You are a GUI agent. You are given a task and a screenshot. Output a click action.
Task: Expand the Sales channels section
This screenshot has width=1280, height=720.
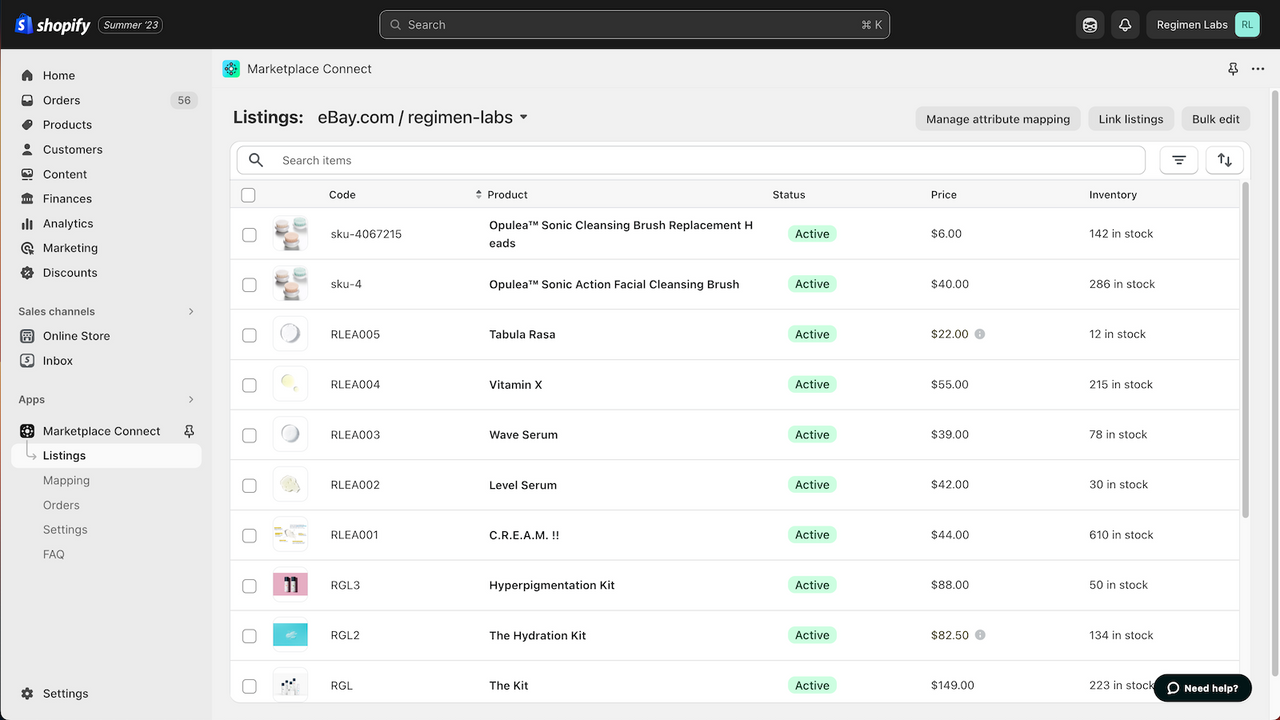[x=190, y=311]
